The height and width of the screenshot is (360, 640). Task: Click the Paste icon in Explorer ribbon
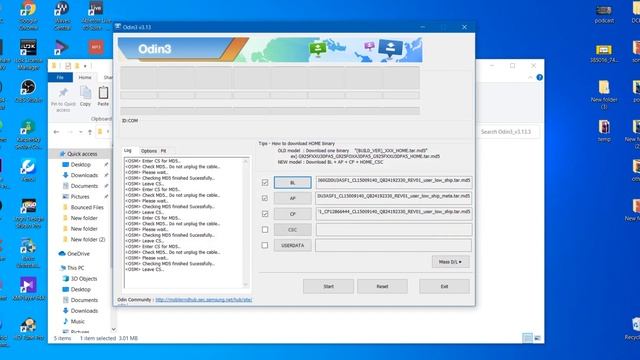103,96
